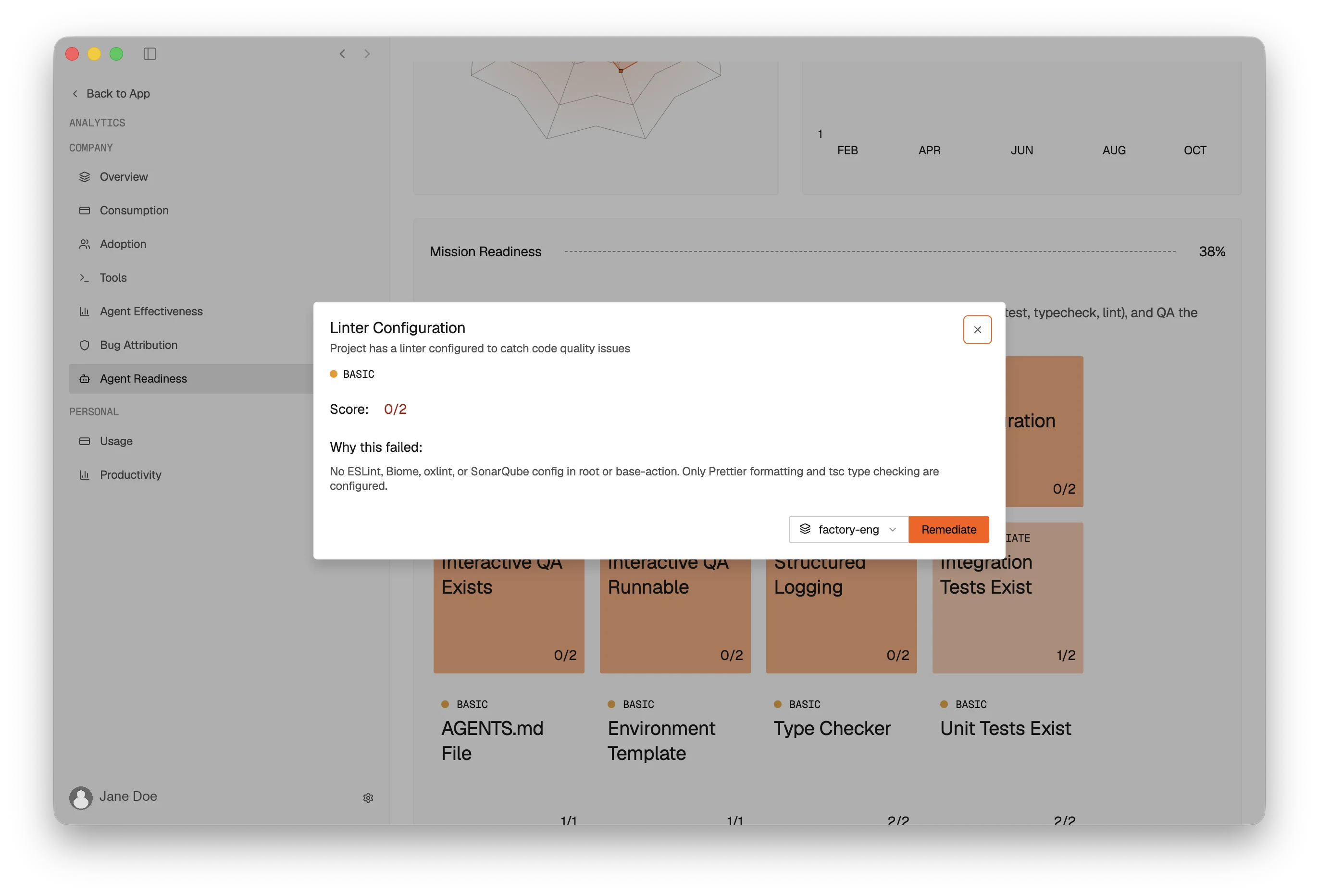This screenshot has width=1319, height=896.
Task: Click the BASIC label in the dialog
Action: pyautogui.click(x=359, y=374)
